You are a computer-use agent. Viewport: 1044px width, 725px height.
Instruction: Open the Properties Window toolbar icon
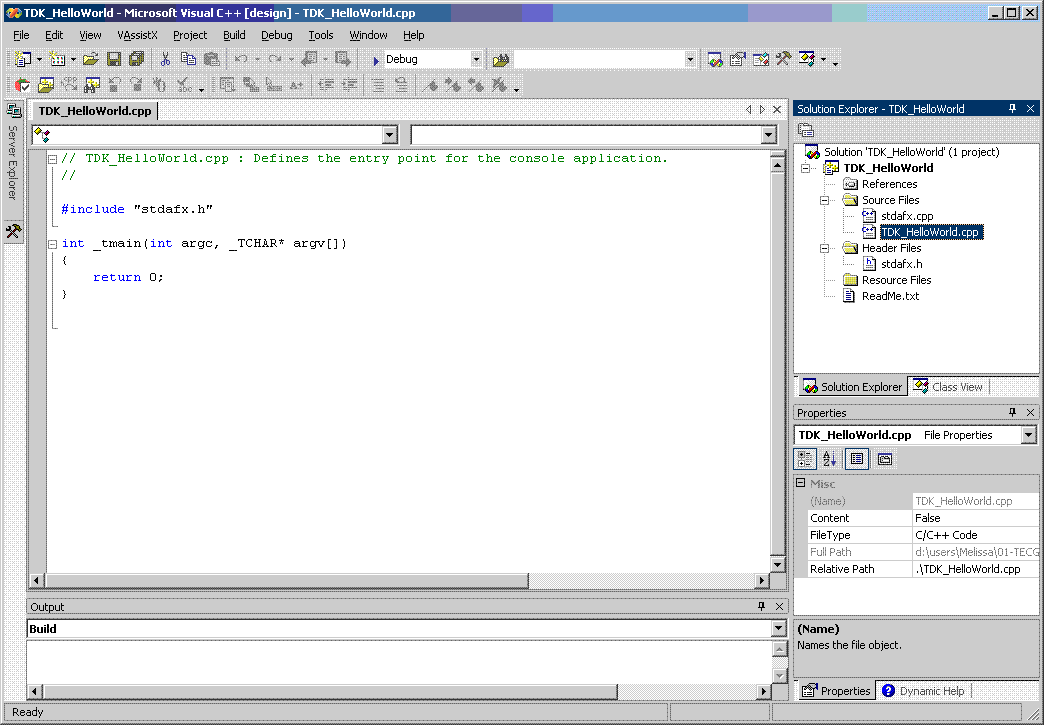click(738, 59)
